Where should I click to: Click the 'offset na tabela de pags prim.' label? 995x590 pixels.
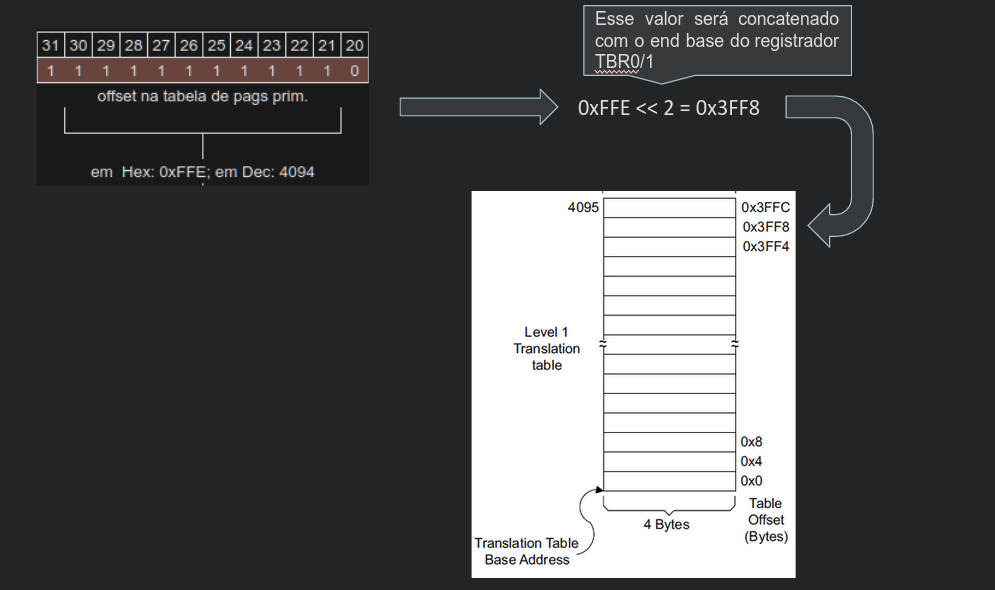click(x=202, y=97)
